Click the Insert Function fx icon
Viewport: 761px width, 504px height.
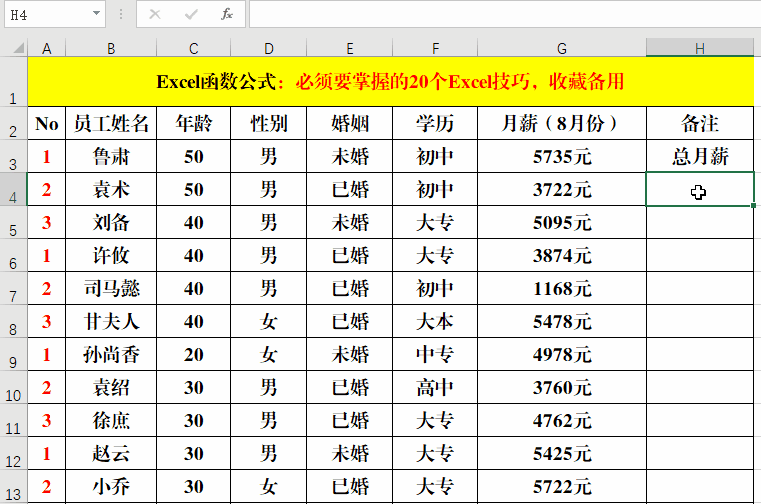coord(227,15)
